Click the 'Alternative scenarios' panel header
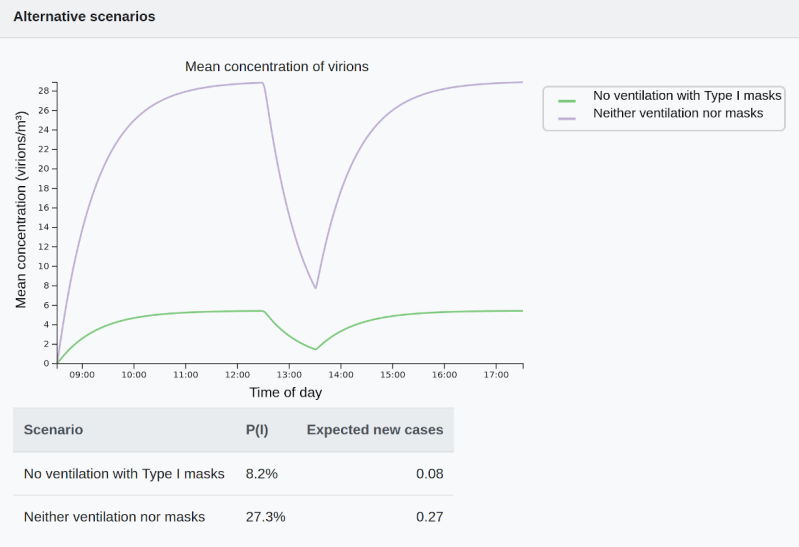The image size is (799, 547). (x=84, y=18)
